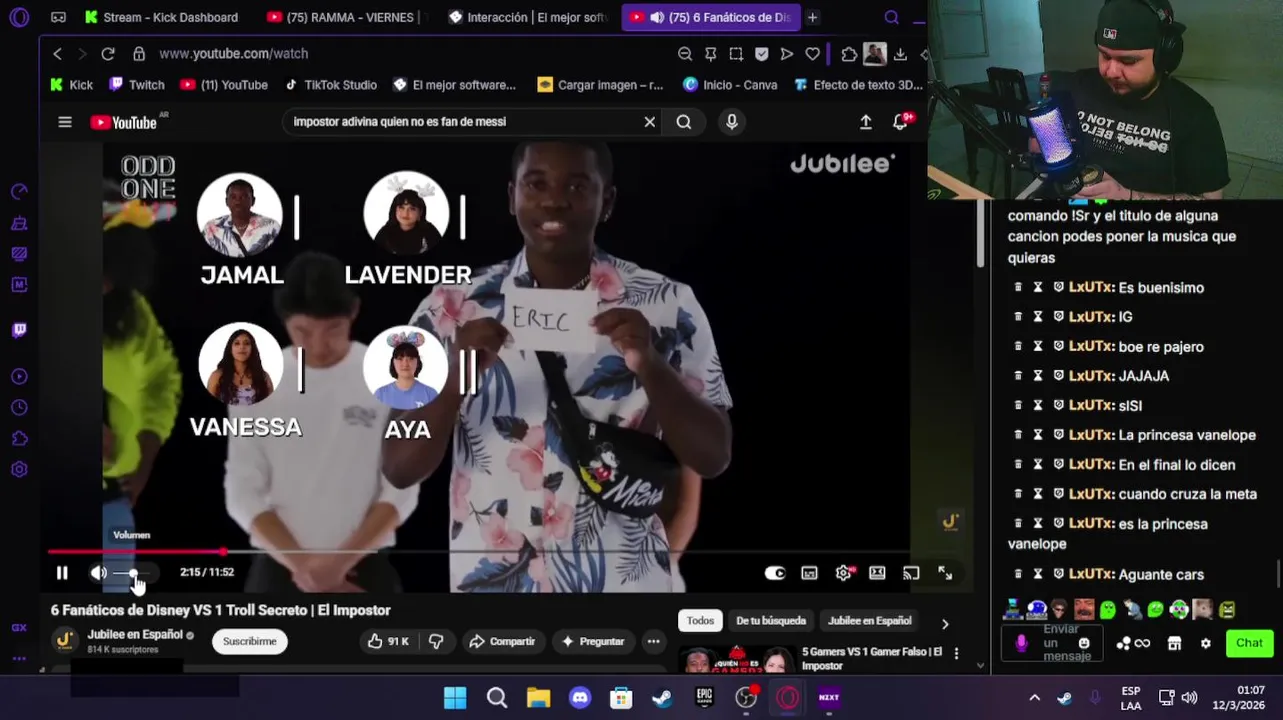The width and height of the screenshot is (1283, 720).
Task: Toggle subtitles in the video player
Action: pos(809,573)
